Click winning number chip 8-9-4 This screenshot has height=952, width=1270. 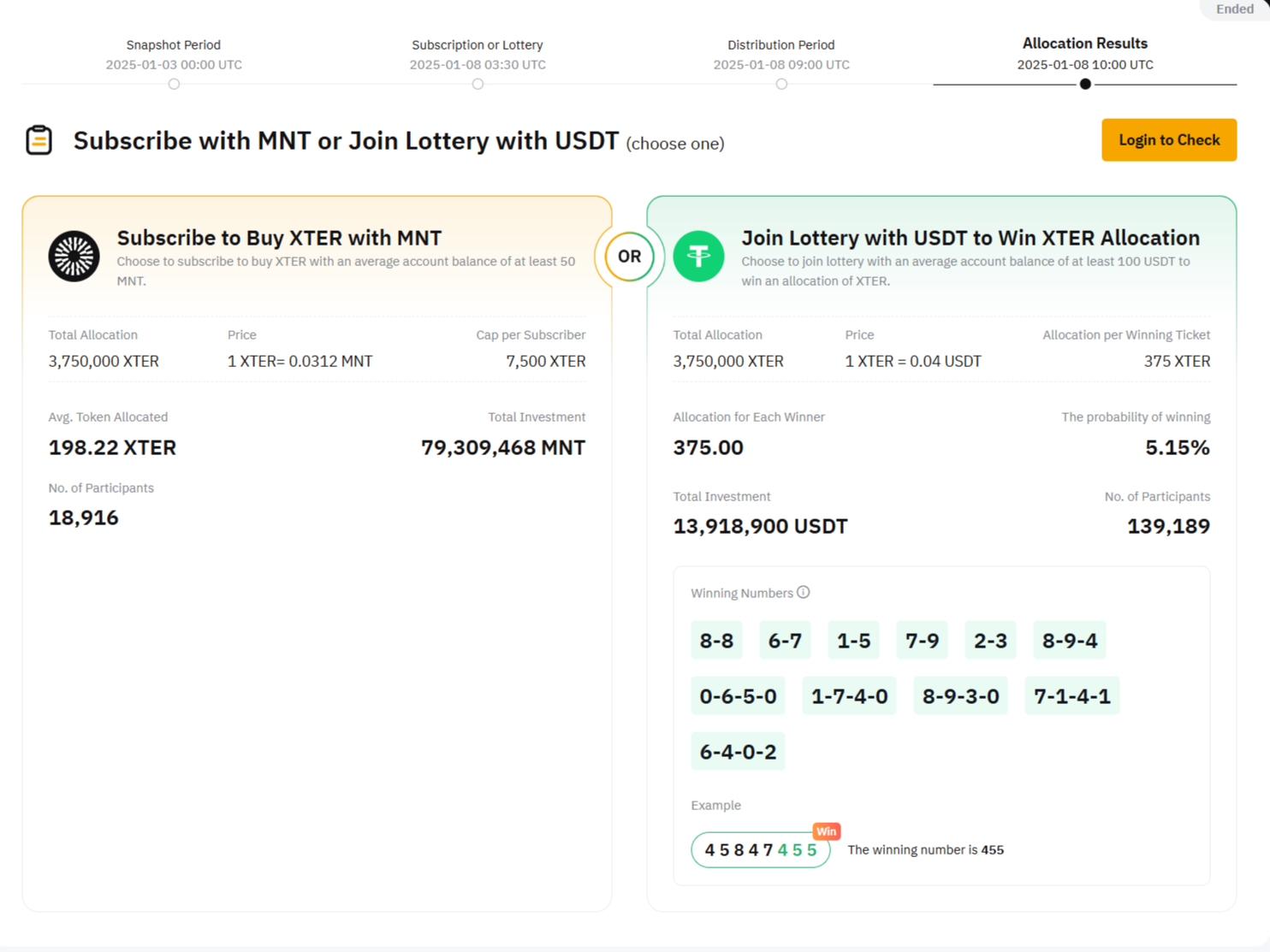click(x=1070, y=640)
